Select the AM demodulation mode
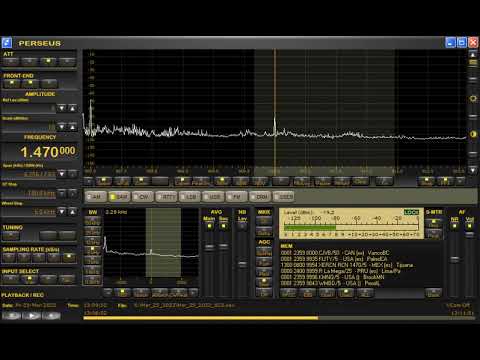 click(96, 197)
